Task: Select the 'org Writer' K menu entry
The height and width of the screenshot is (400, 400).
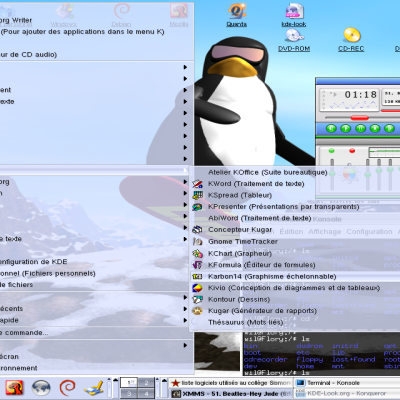Action: tap(16, 20)
